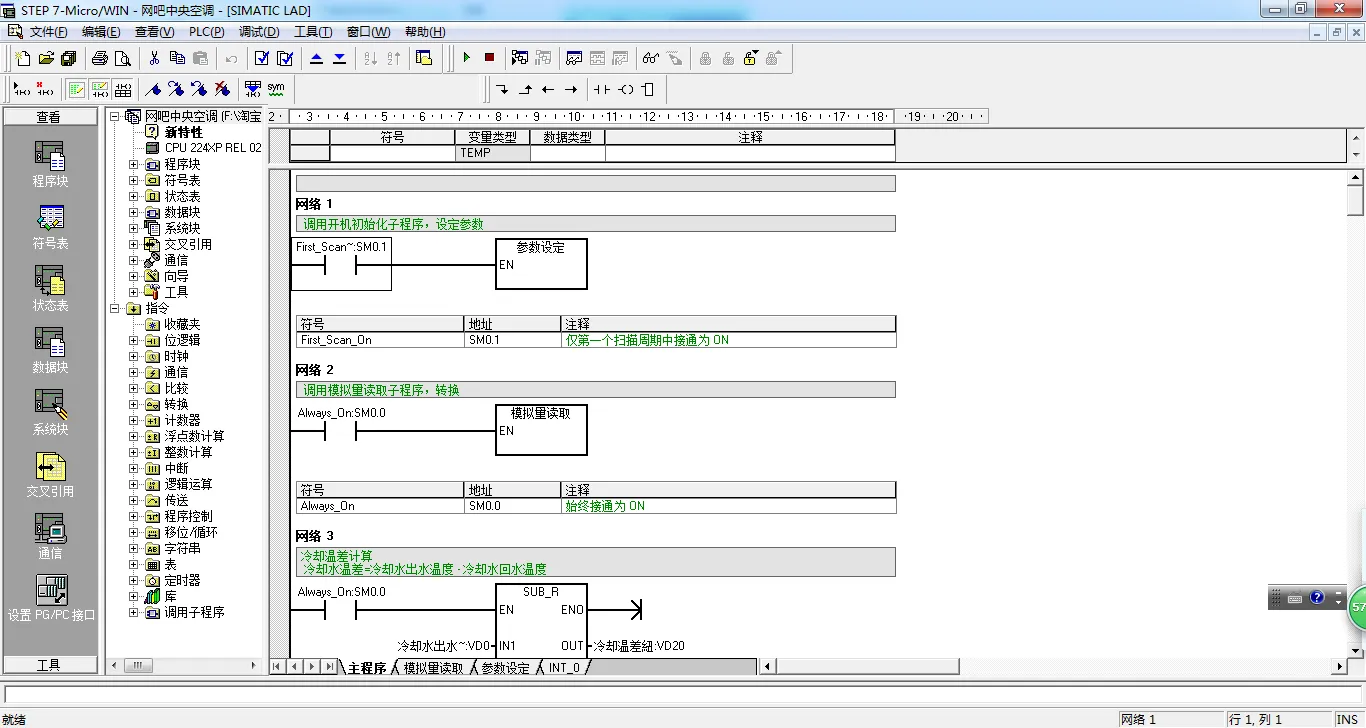Toggle POU comments display in the toolbar
Viewport: 1366px width, 728px height.
pyautogui.click(x=76, y=89)
